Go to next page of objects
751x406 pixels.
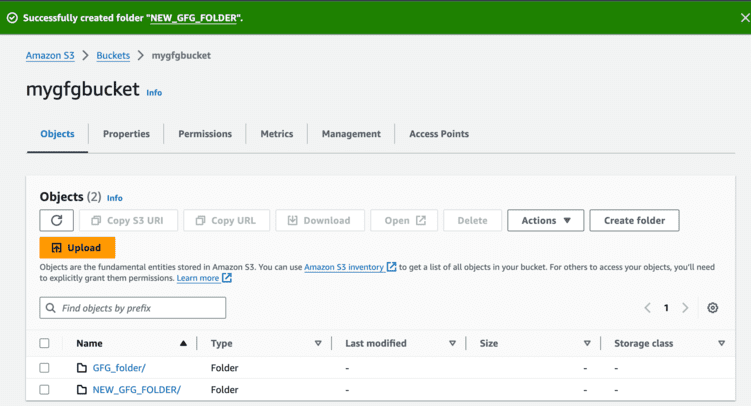[685, 308]
